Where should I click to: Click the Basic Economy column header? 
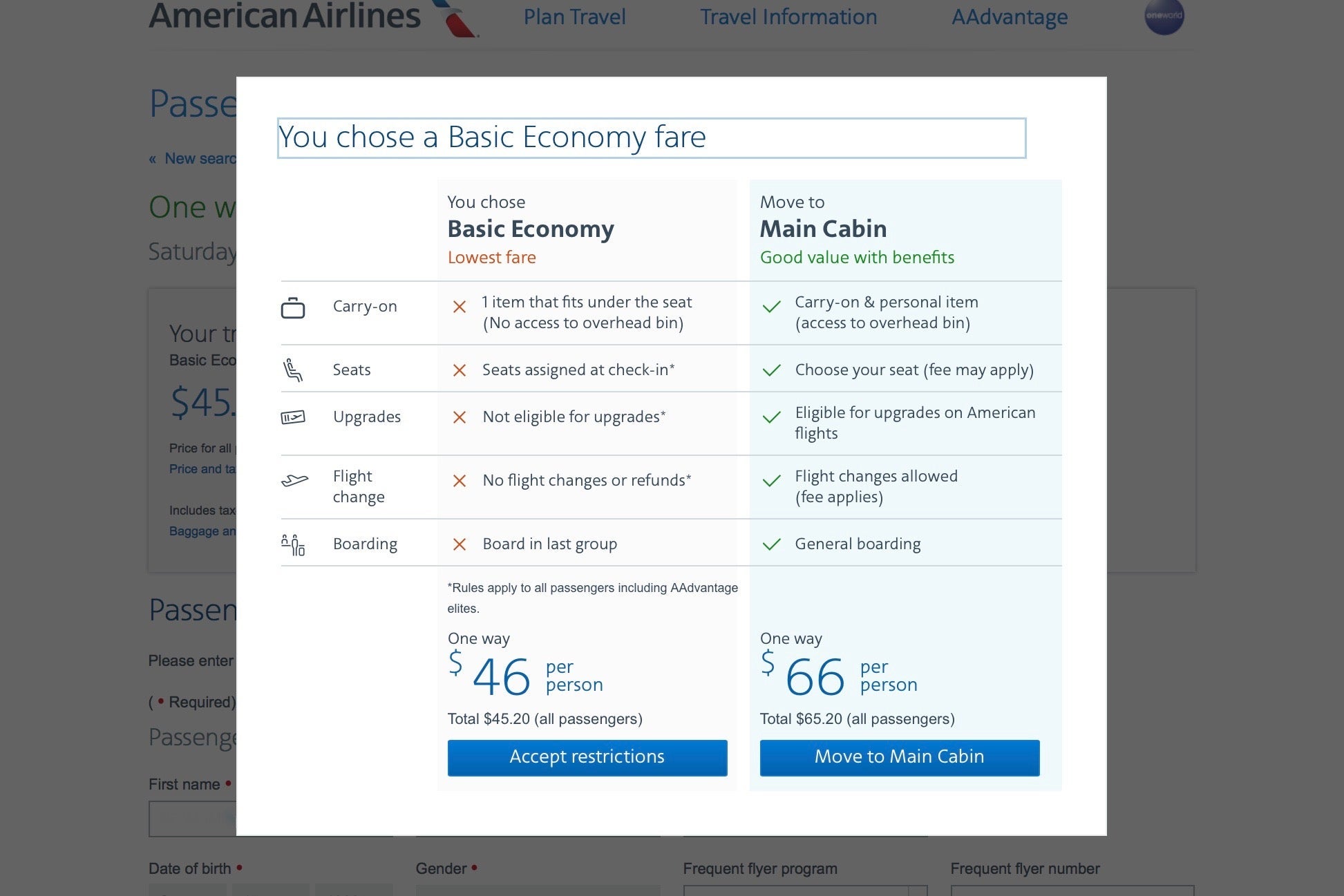click(531, 229)
